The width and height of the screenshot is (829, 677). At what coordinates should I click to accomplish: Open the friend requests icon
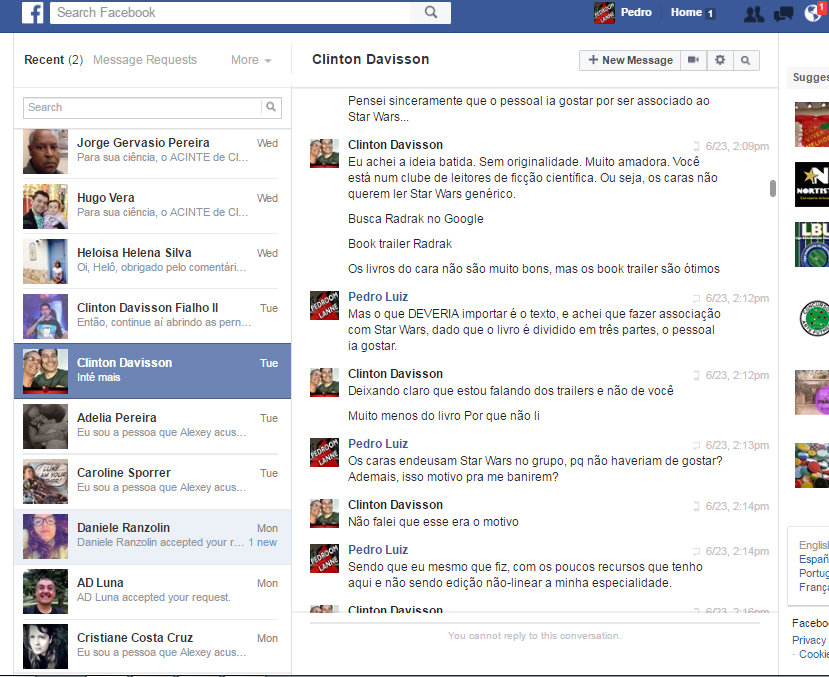(753, 13)
